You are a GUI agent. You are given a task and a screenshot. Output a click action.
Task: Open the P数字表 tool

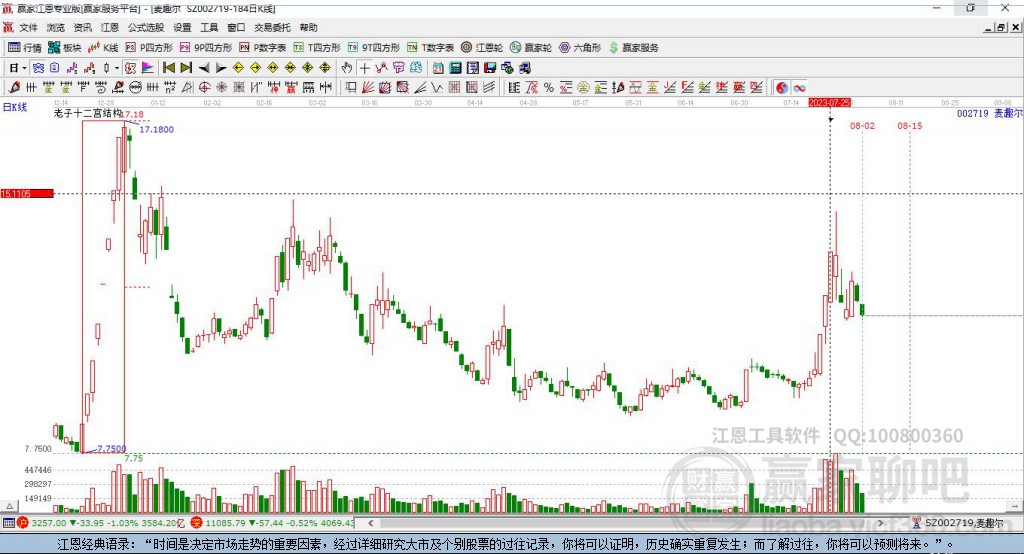point(263,48)
